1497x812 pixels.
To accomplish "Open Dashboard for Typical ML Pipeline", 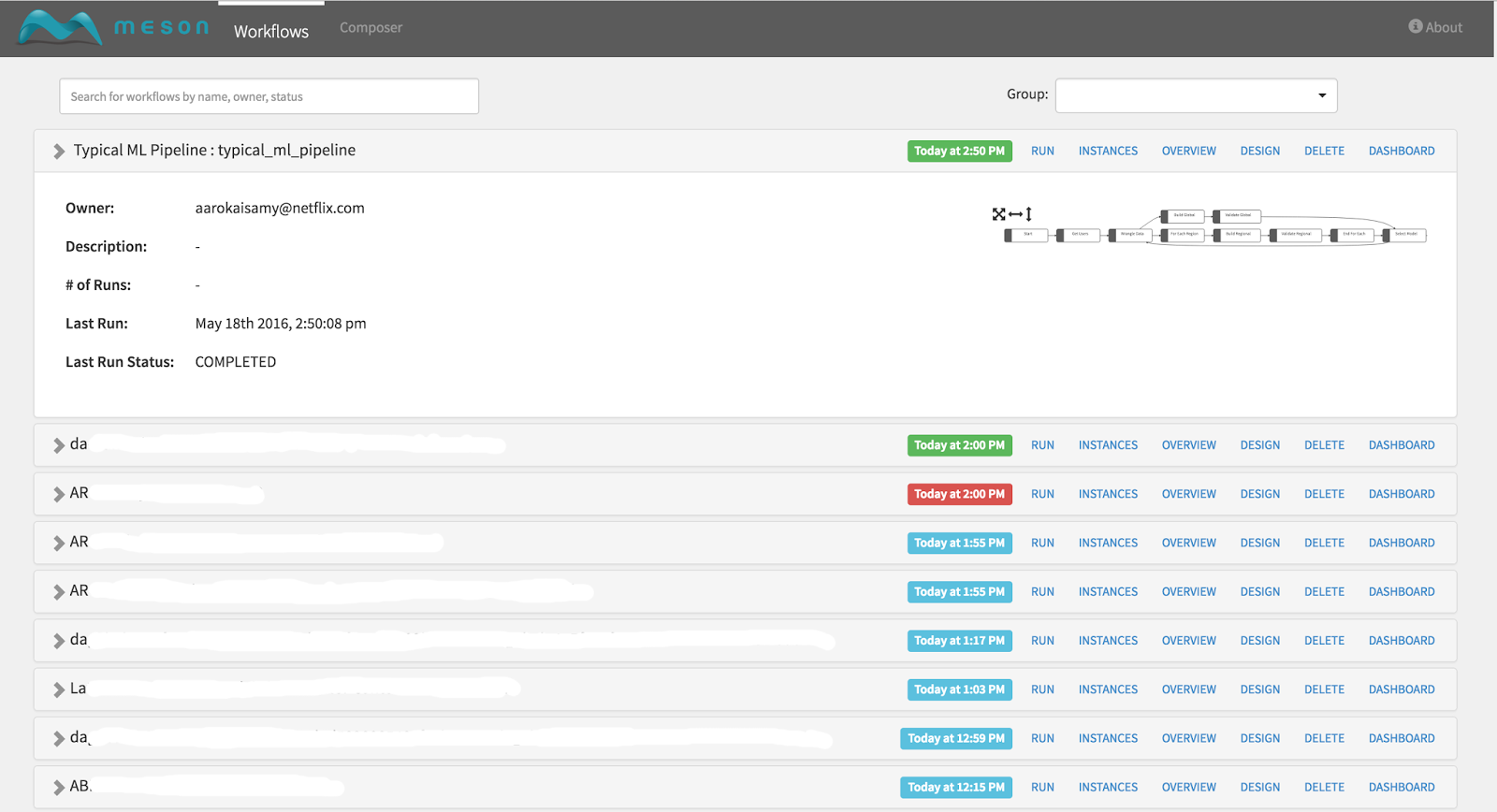I will click(x=1402, y=151).
